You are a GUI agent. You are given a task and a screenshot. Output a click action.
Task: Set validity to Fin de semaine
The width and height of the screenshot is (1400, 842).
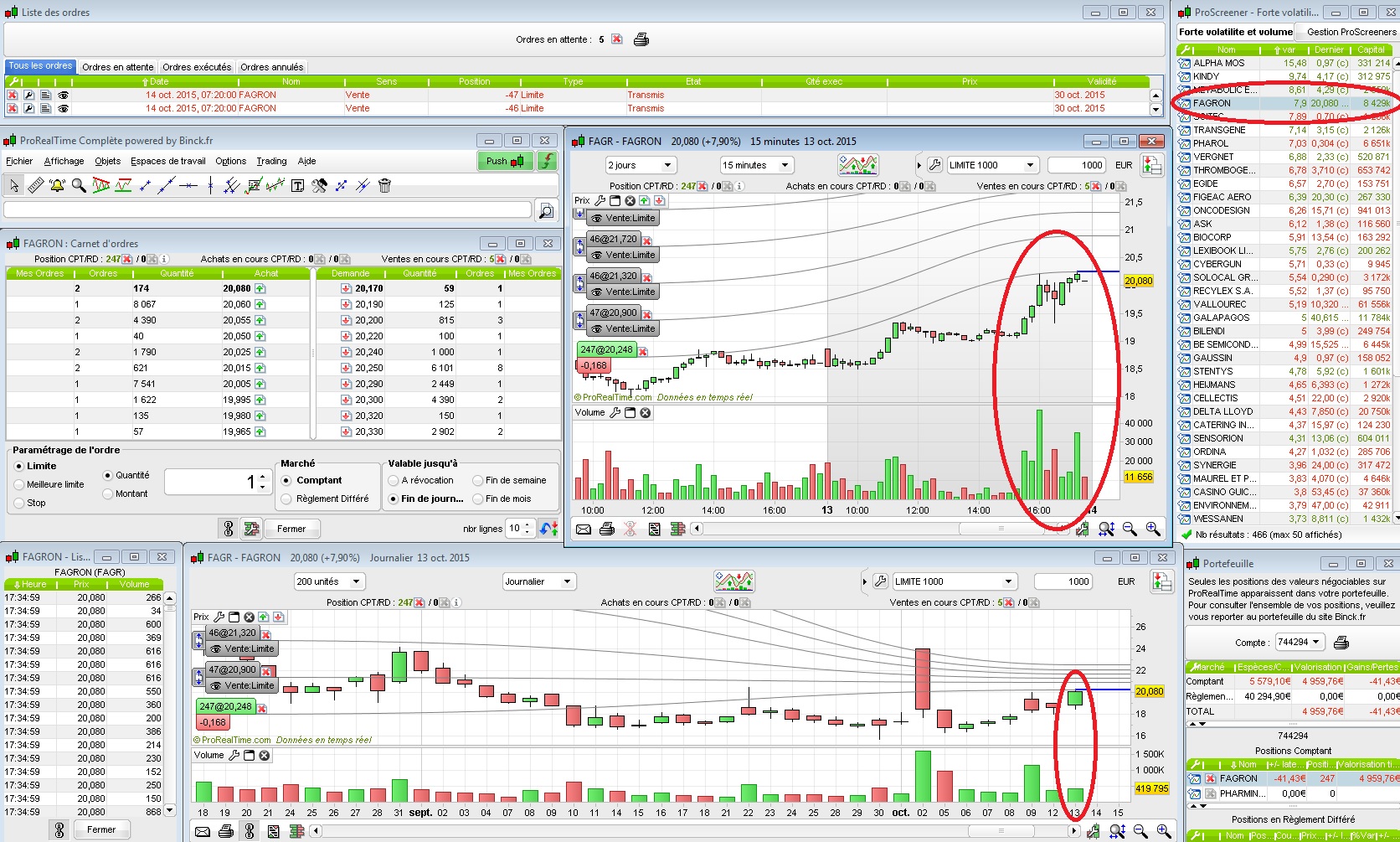(477, 480)
